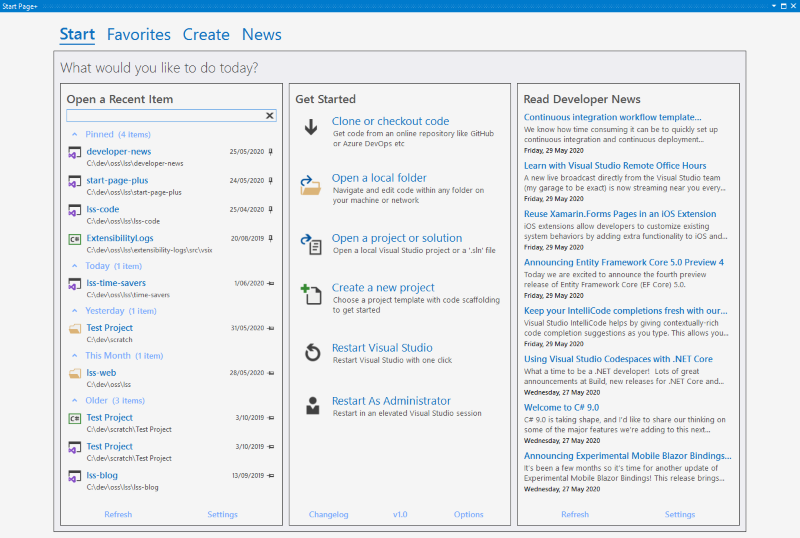Click the Open a project or solution heading
Viewport: 800px width, 538px height.
pos(397,238)
